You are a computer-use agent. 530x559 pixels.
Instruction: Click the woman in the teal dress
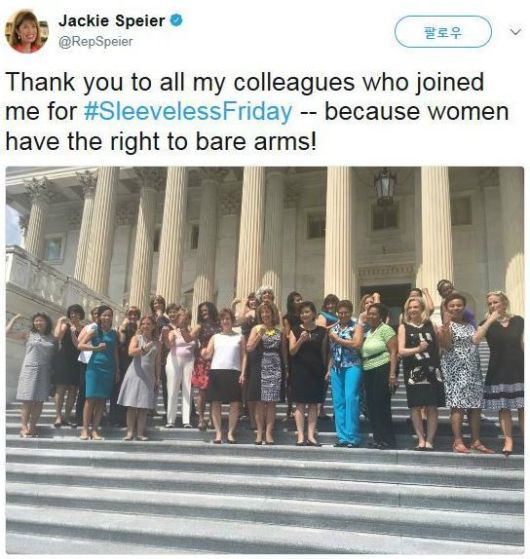100,372
